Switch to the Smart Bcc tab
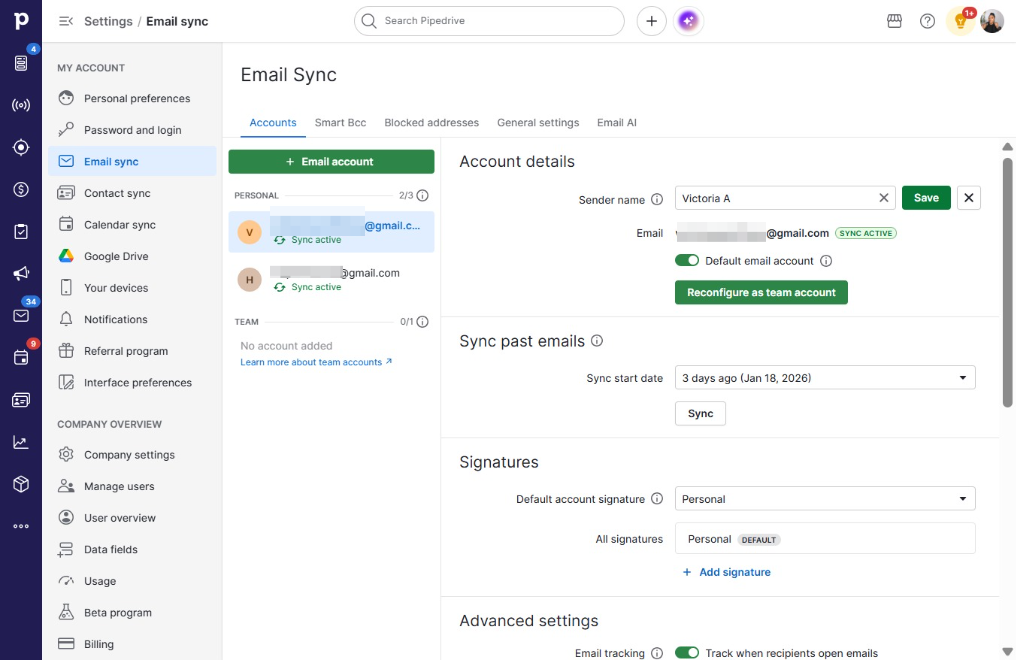 pyautogui.click(x=340, y=122)
